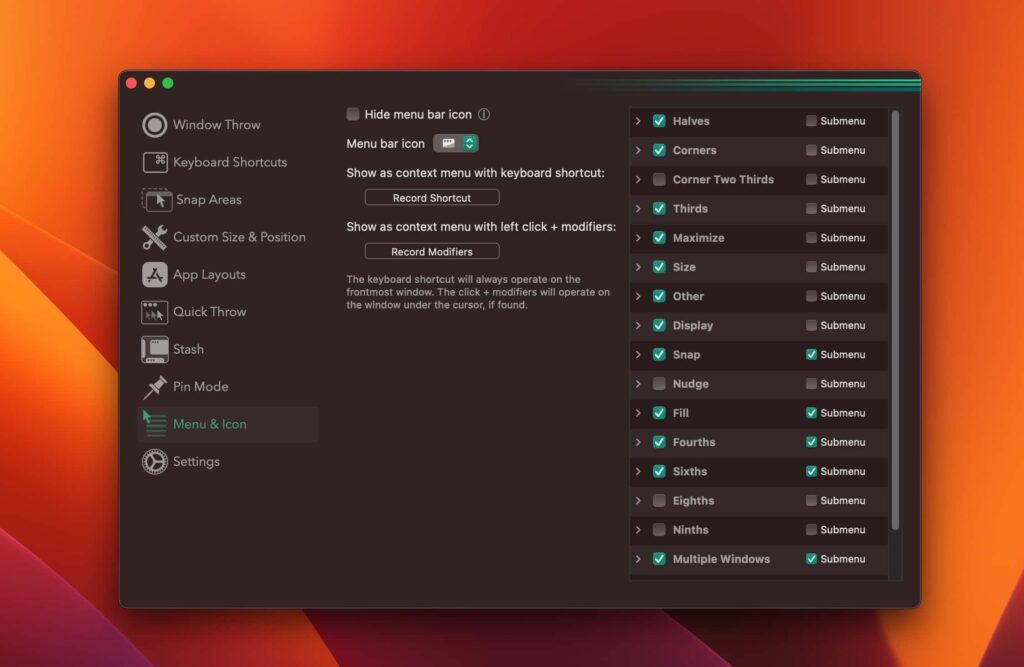The image size is (1024, 667).
Task: Click the Pin Mode pushpin icon
Action: coord(155,386)
